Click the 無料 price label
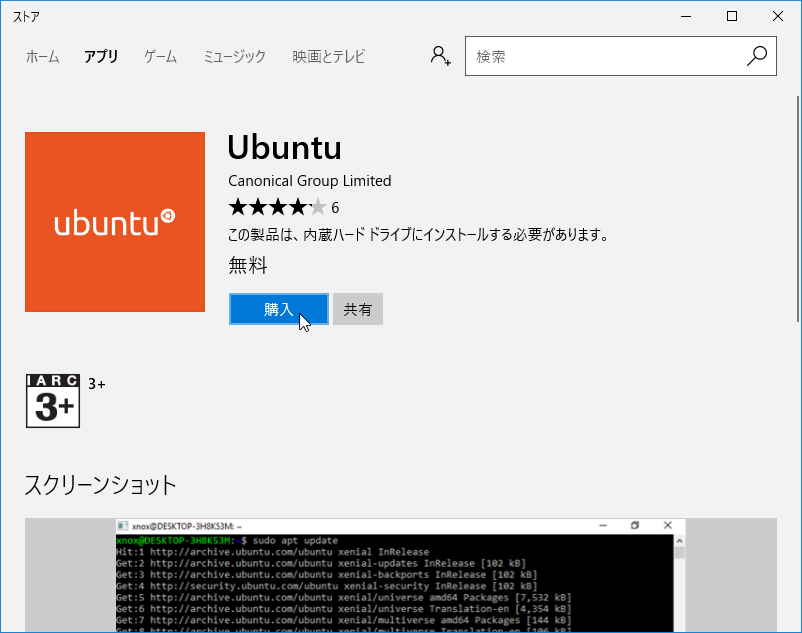Screen dimensions: 802x633 [x=248, y=265]
